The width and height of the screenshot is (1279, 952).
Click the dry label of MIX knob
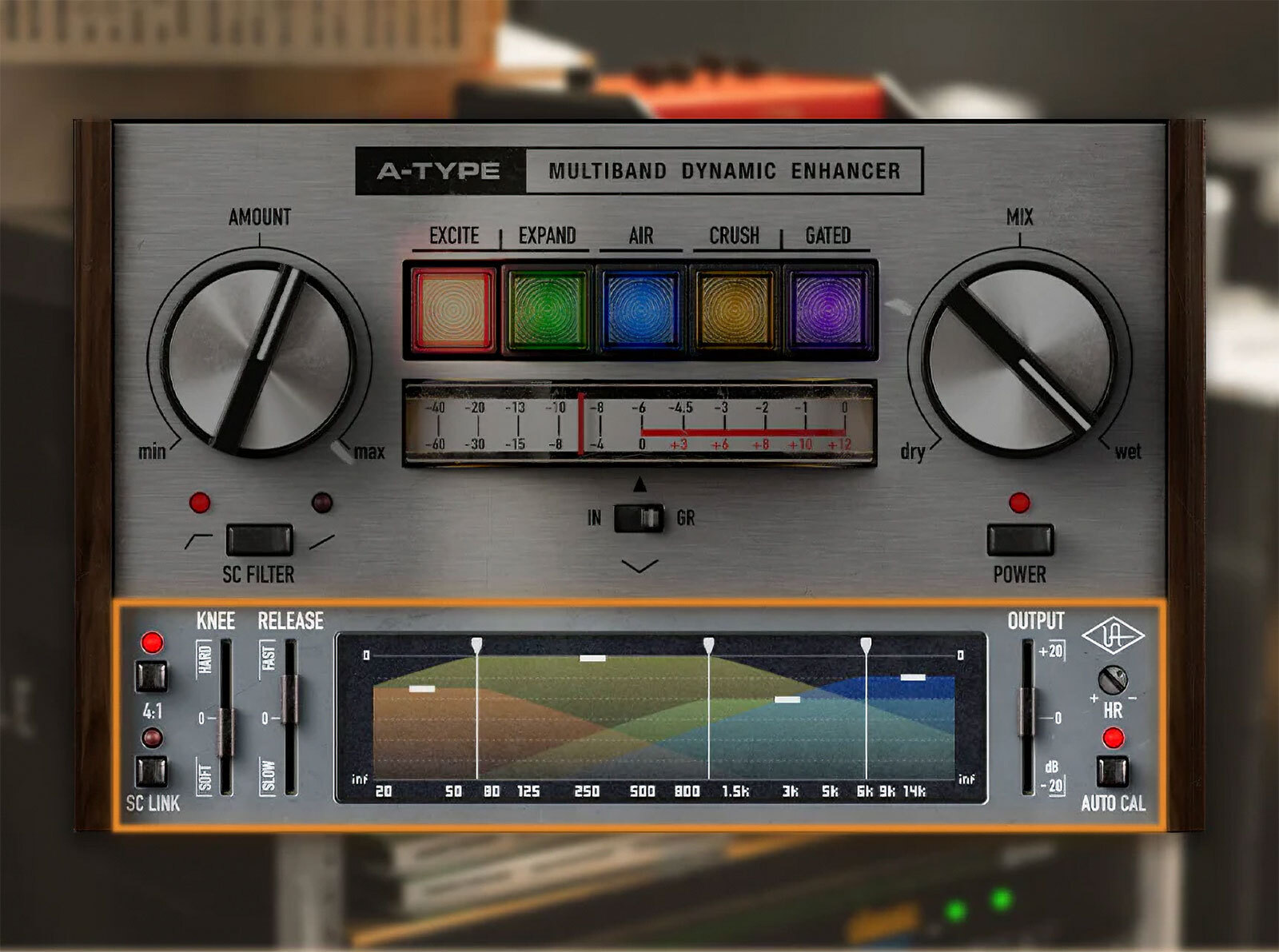pyautogui.click(x=913, y=452)
